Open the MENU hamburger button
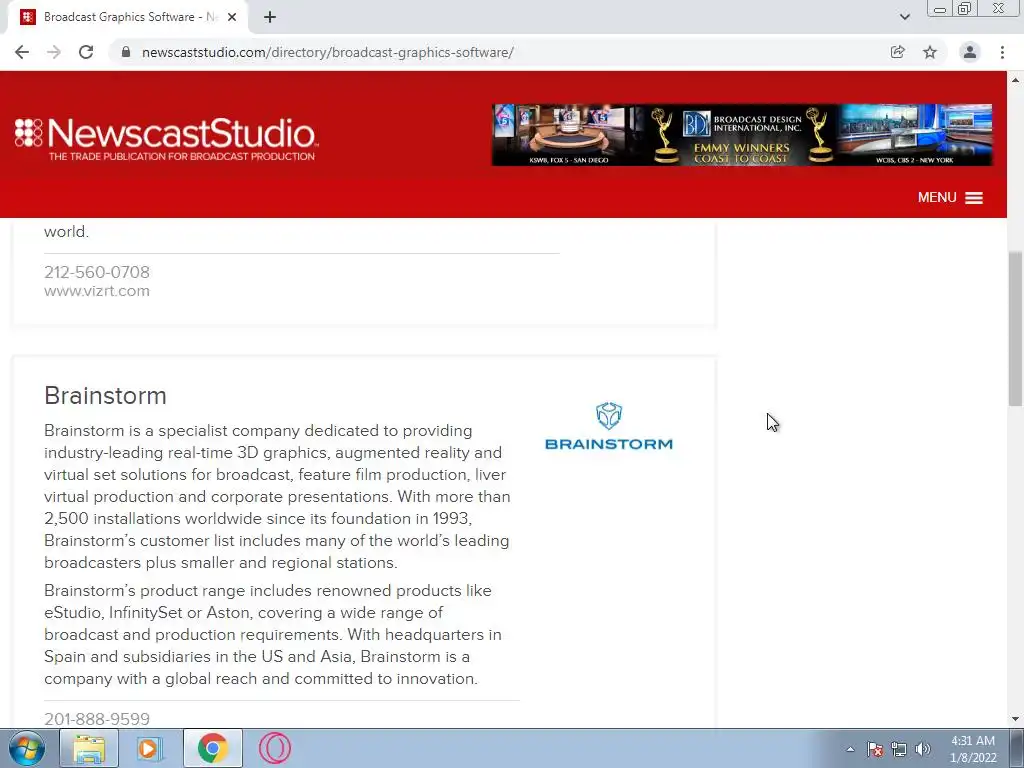Viewport: 1024px width, 768px height. pyautogui.click(x=950, y=198)
